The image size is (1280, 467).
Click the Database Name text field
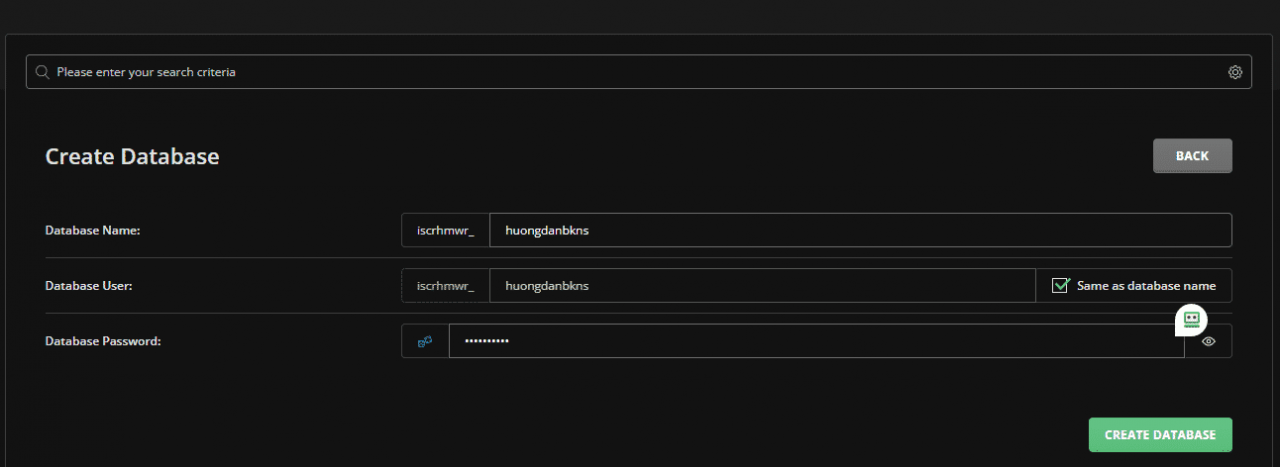860,230
